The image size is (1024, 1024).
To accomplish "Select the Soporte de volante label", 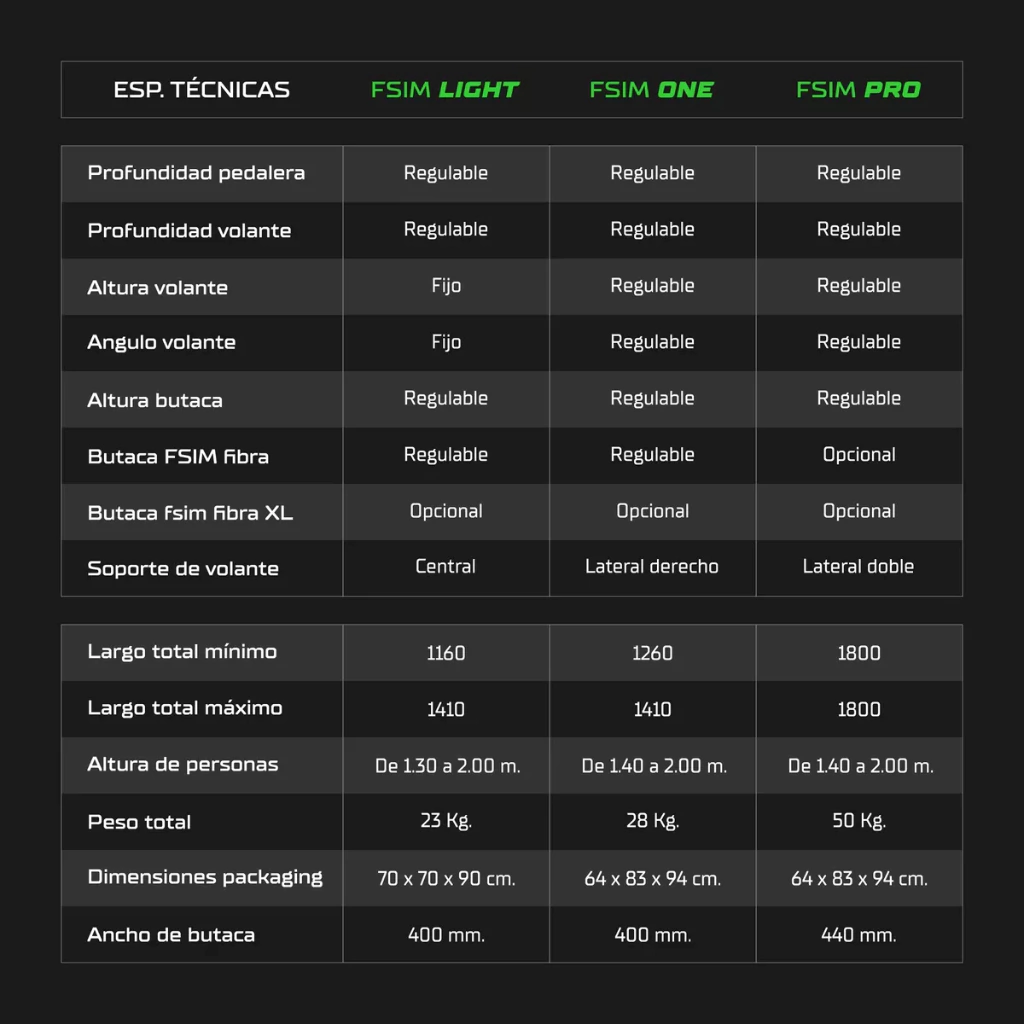I will tap(183, 568).
